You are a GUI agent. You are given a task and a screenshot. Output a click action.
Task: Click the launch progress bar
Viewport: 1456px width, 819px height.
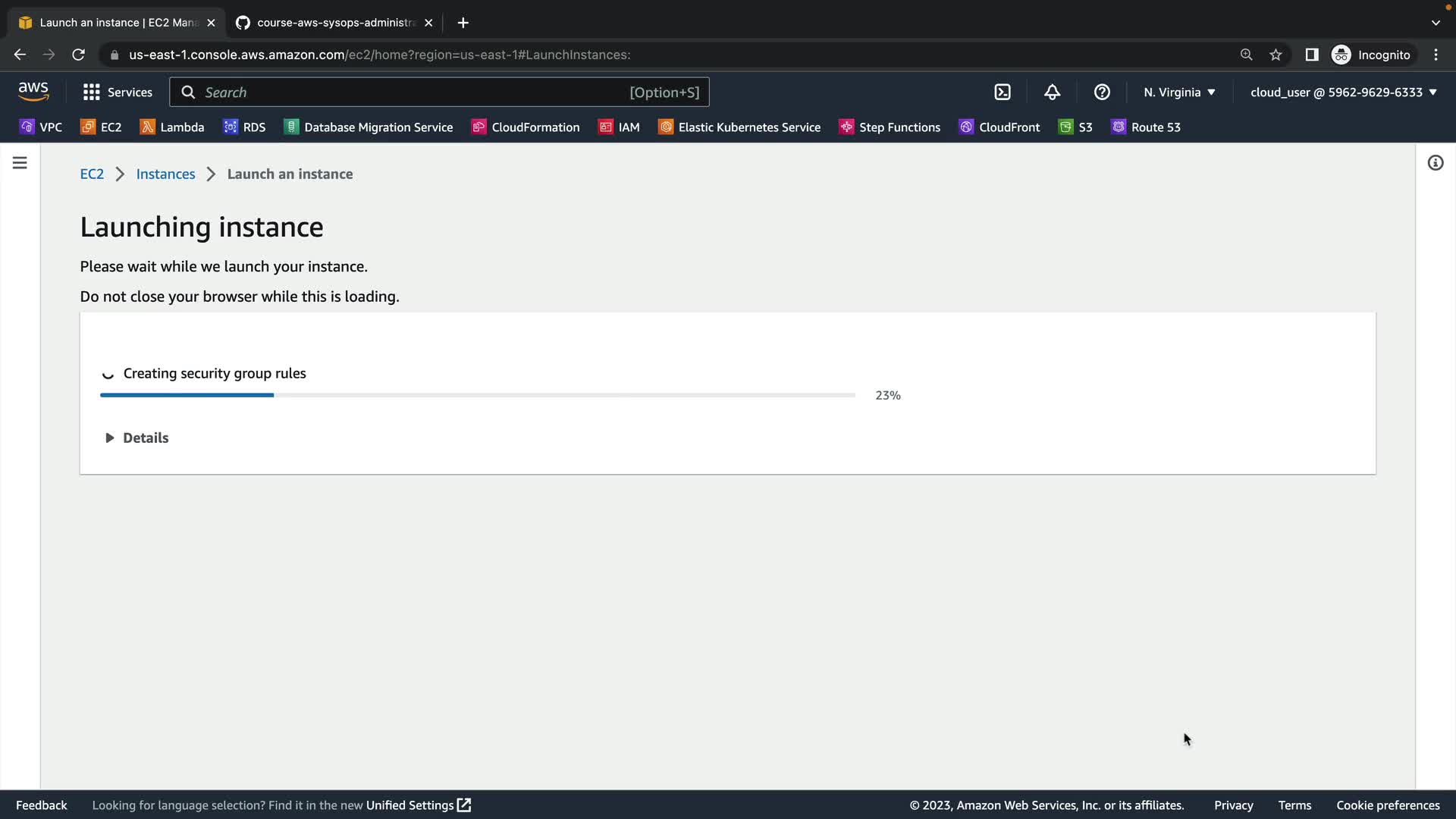pyautogui.click(x=477, y=395)
